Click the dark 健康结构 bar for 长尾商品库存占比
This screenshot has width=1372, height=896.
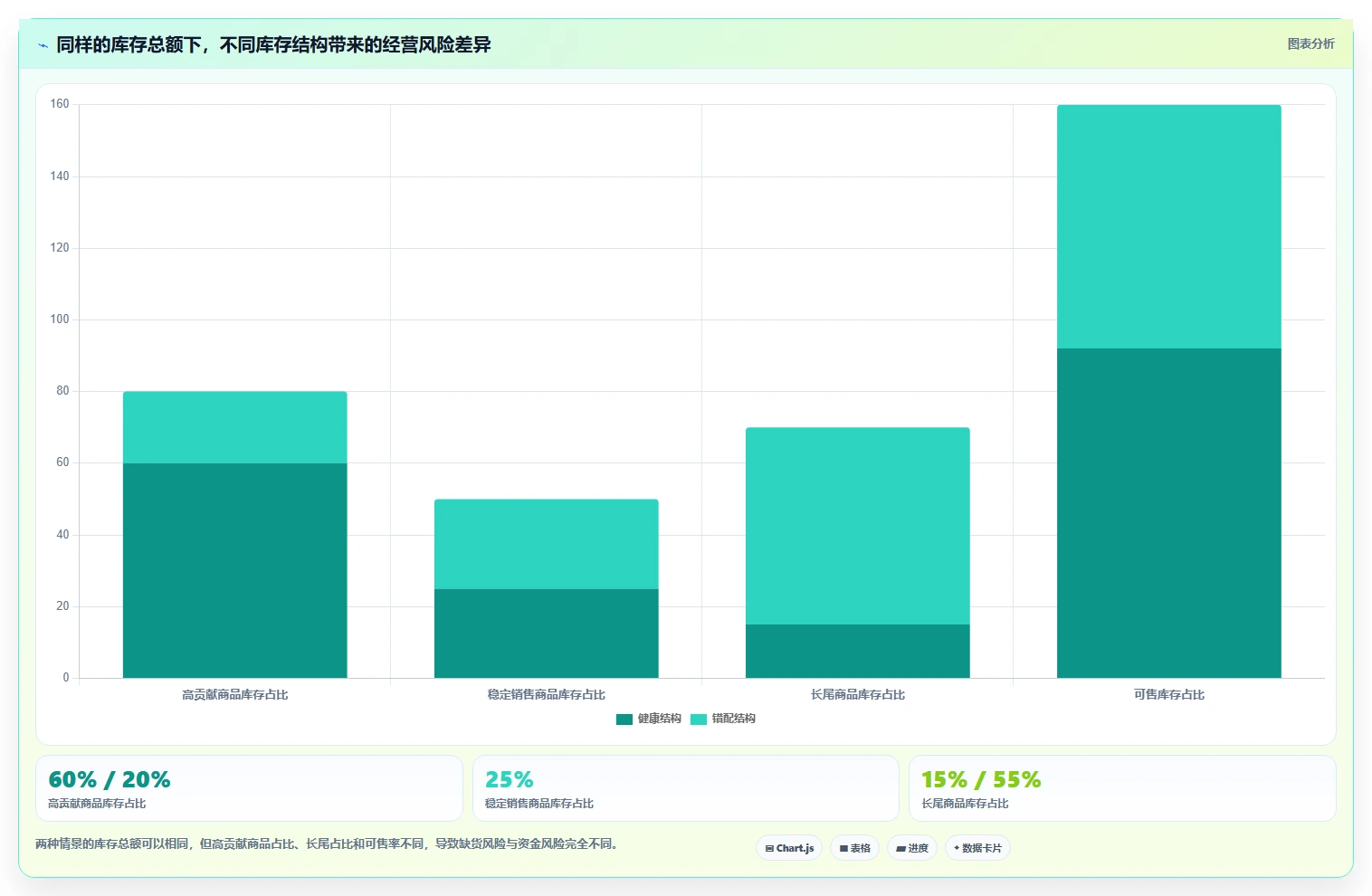coord(858,651)
